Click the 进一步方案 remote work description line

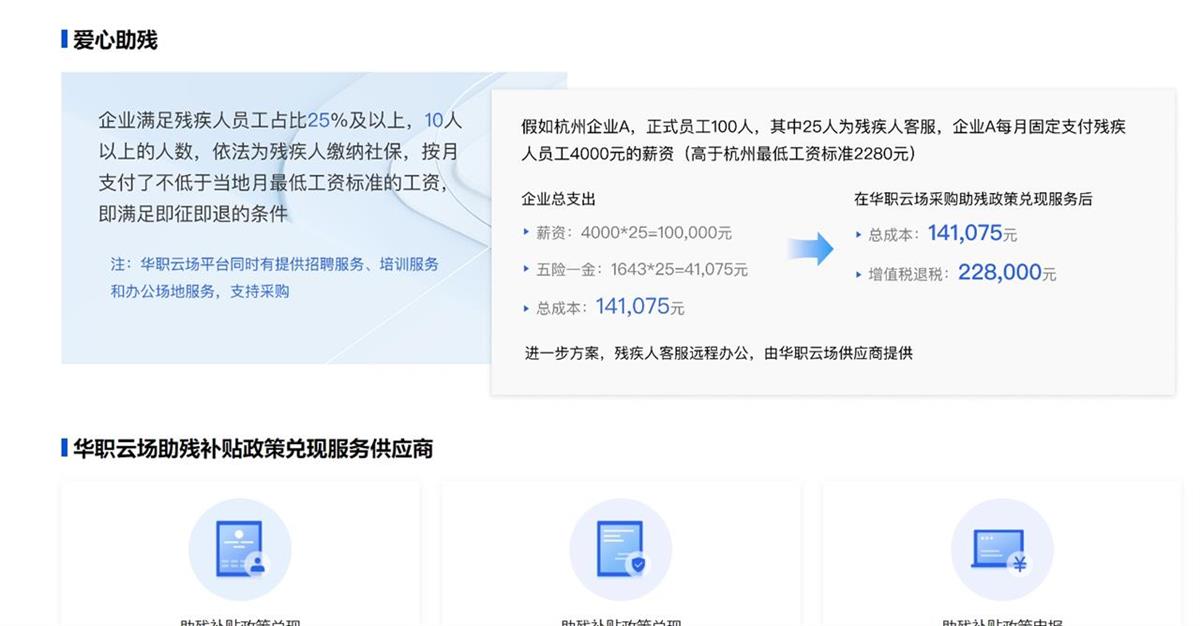[718, 353]
